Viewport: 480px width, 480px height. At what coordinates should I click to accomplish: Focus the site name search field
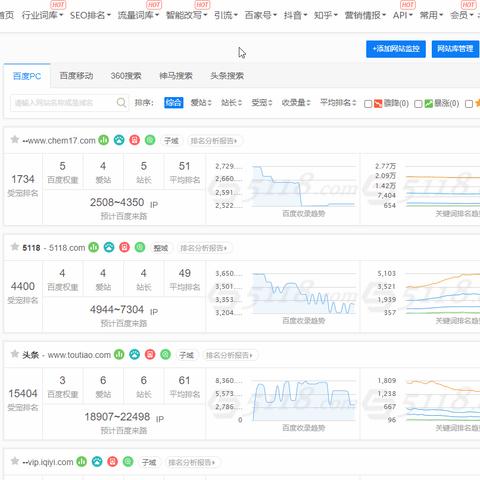click(70, 103)
